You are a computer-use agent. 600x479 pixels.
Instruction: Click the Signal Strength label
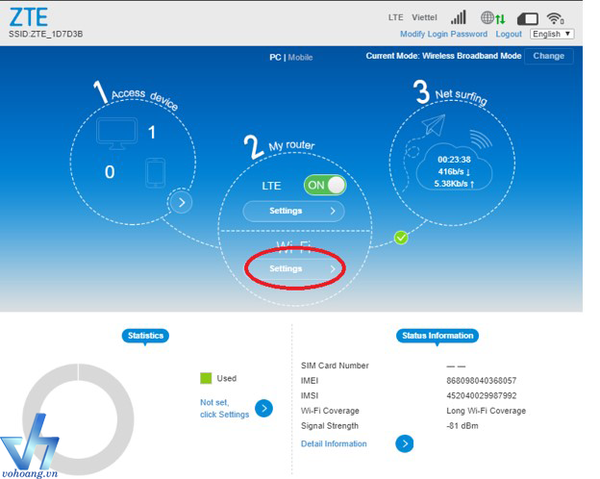point(330,426)
